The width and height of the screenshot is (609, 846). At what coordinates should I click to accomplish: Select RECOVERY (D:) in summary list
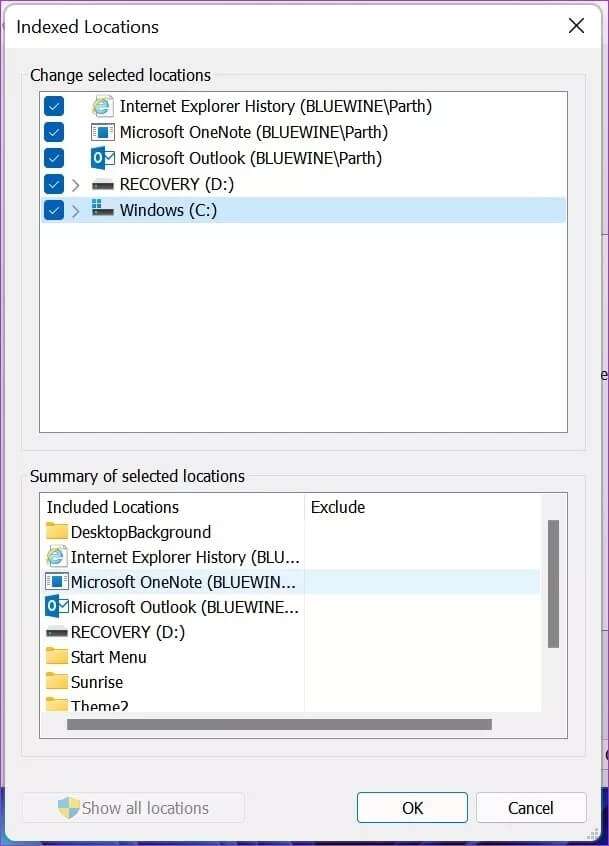(128, 632)
